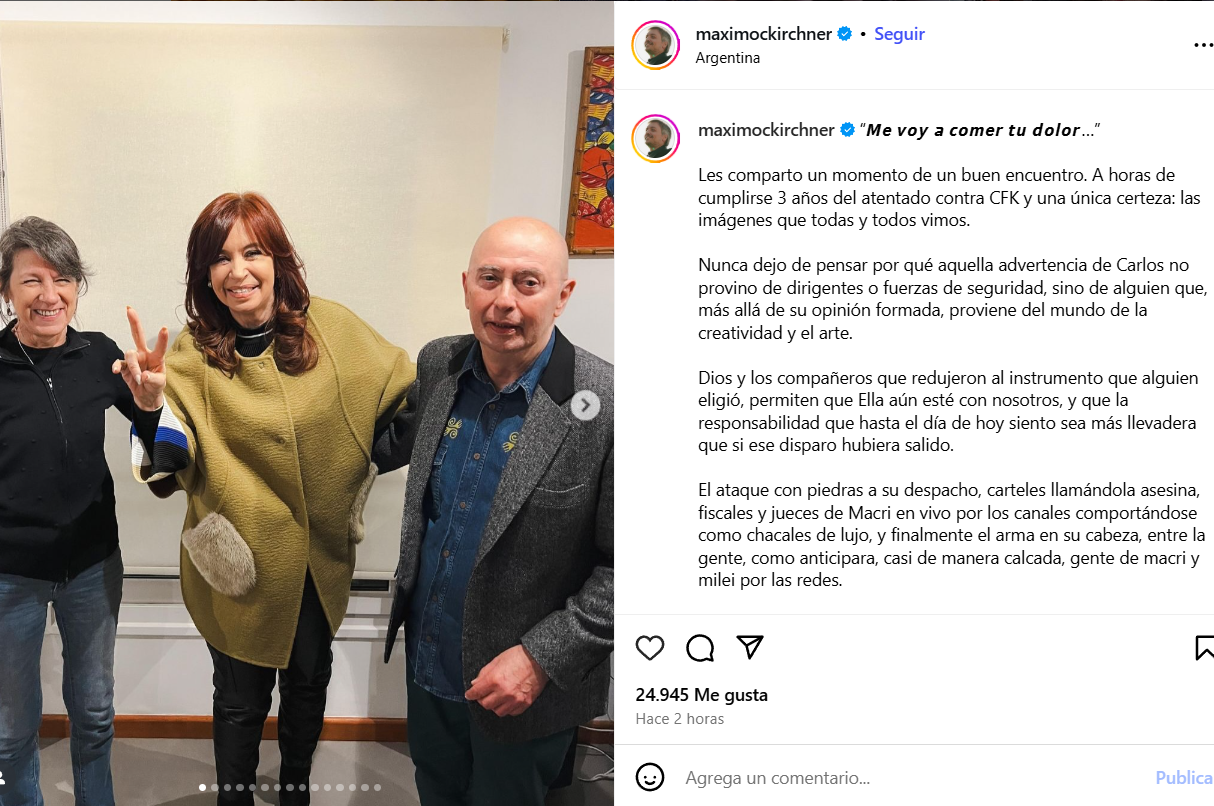Open the Hace 2 horas timestamp
The height and width of the screenshot is (806, 1214).
(x=680, y=719)
